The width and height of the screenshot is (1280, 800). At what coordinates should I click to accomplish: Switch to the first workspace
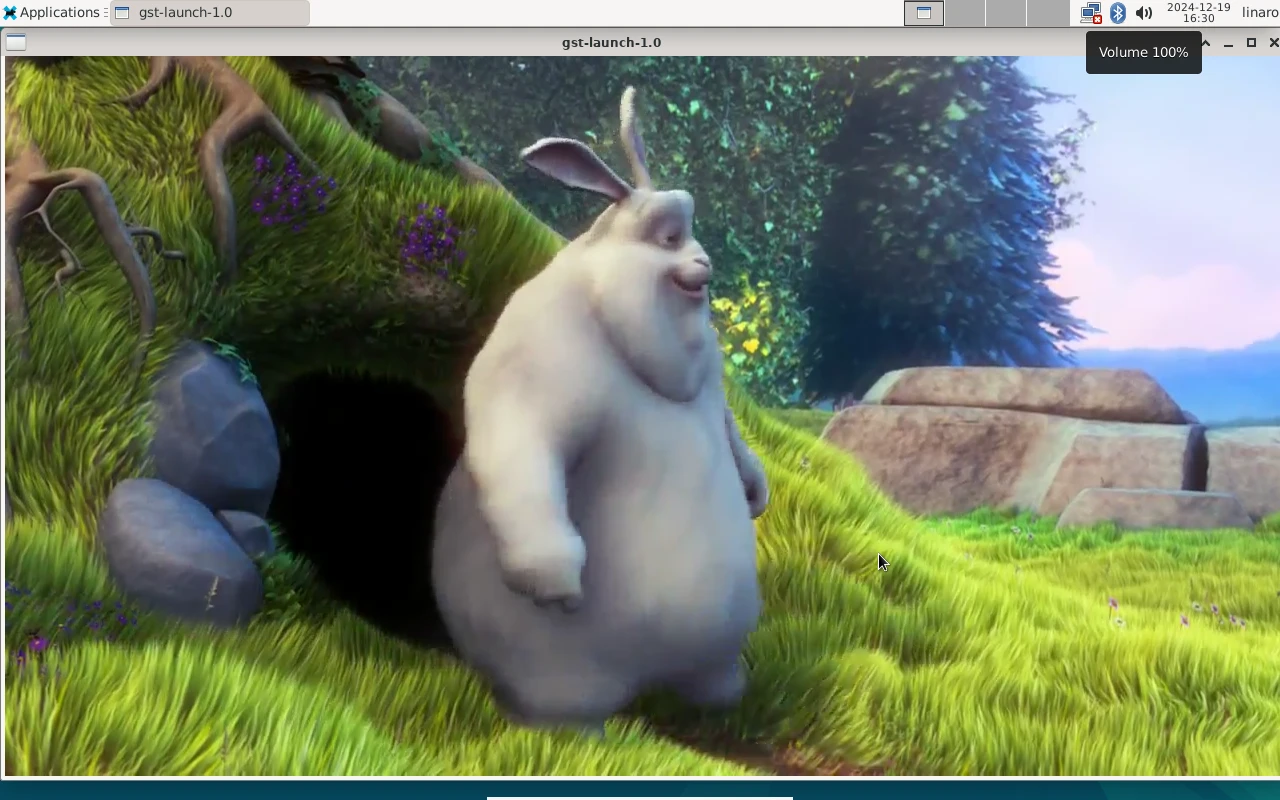pyautogui.click(x=924, y=13)
